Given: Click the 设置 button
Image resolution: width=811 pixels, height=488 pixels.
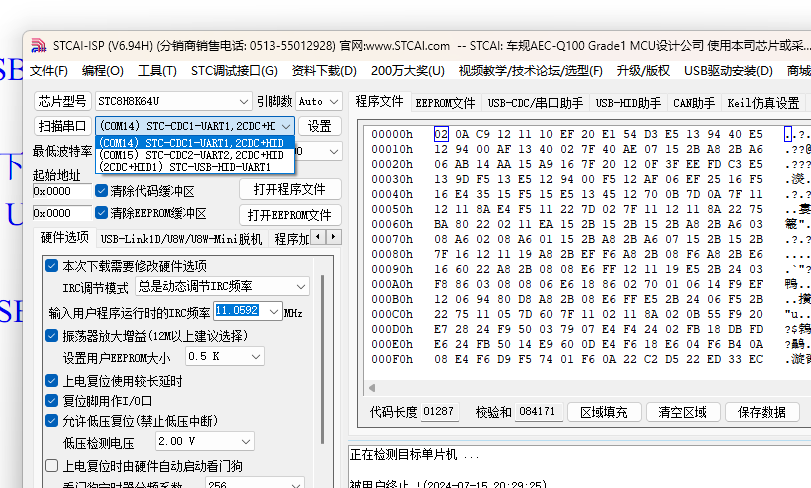Looking at the screenshot, I should click(x=320, y=126).
